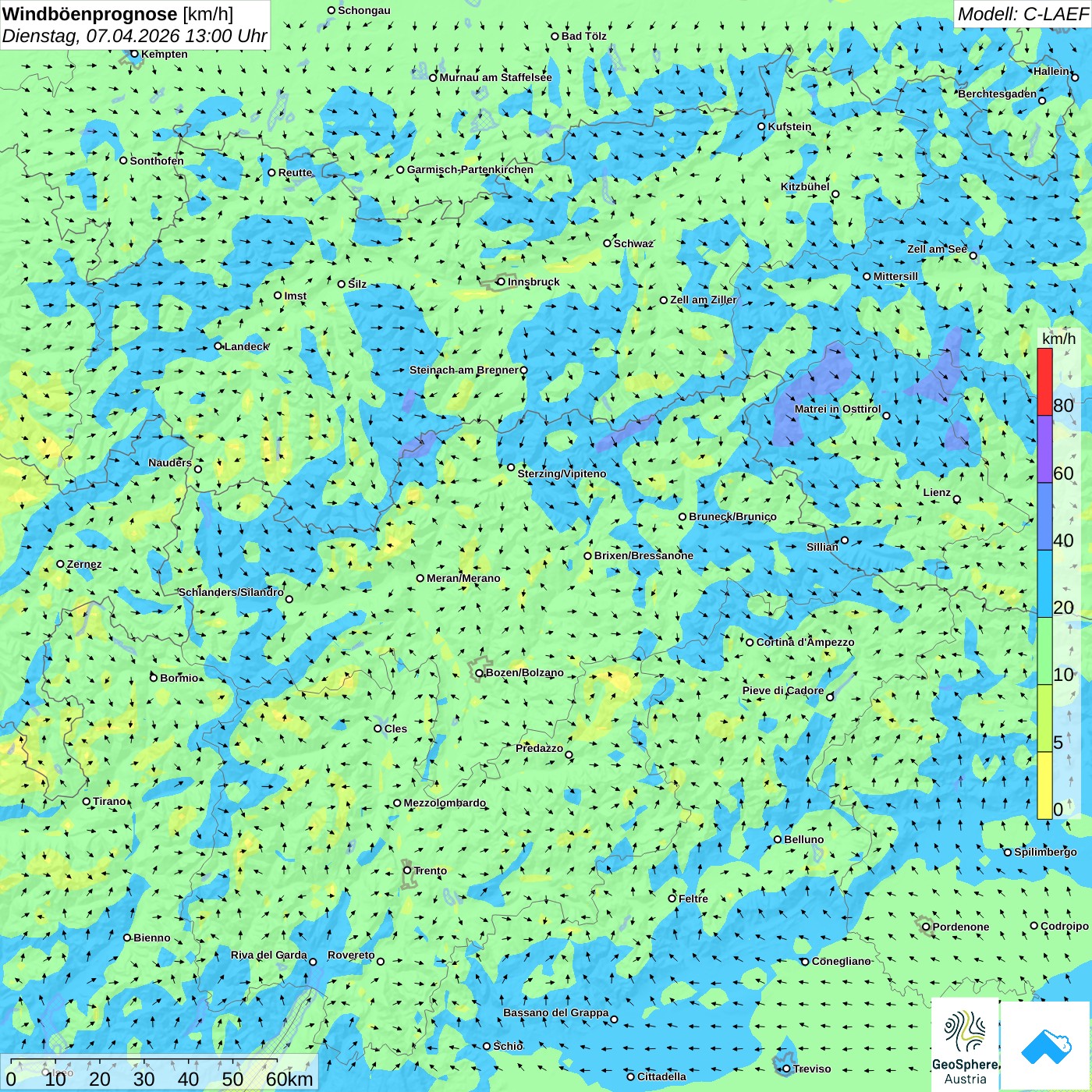Image resolution: width=1092 pixels, height=1092 pixels.
Task: Click the Modell: C-LAEF label
Action: pos(1023,14)
